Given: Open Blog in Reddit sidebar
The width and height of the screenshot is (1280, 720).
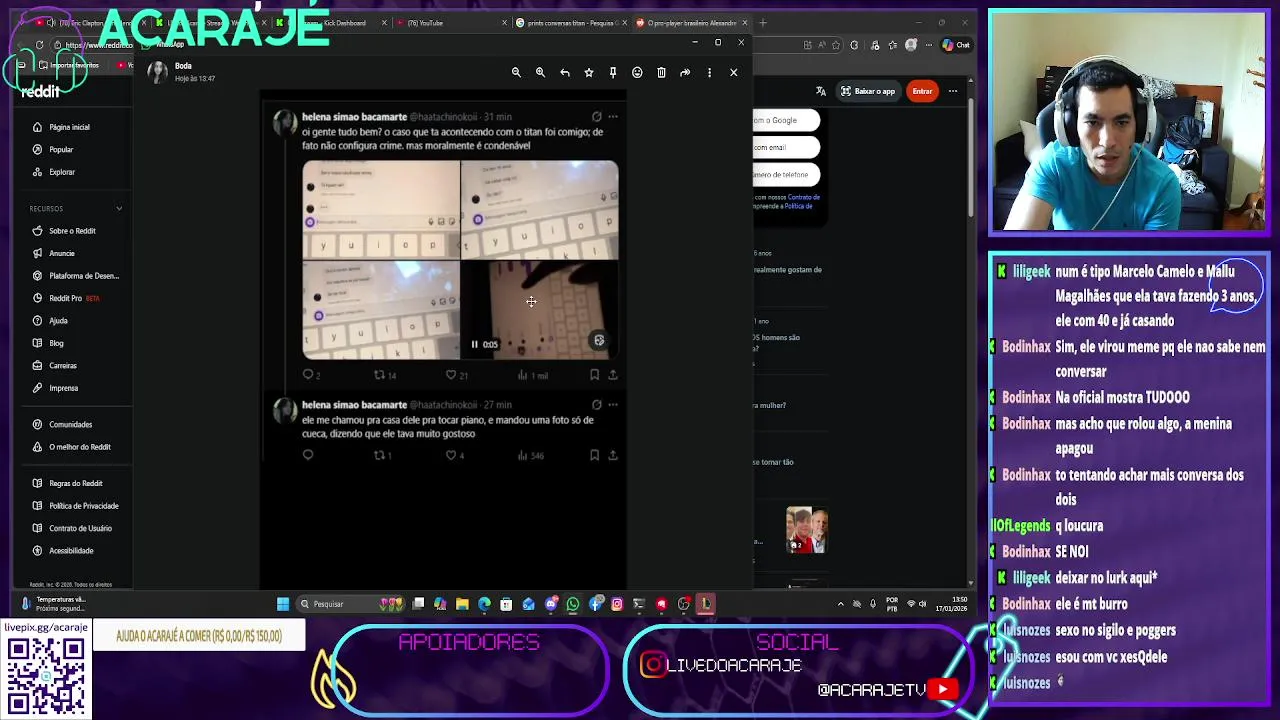Looking at the screenshot, I should [56, 343].
